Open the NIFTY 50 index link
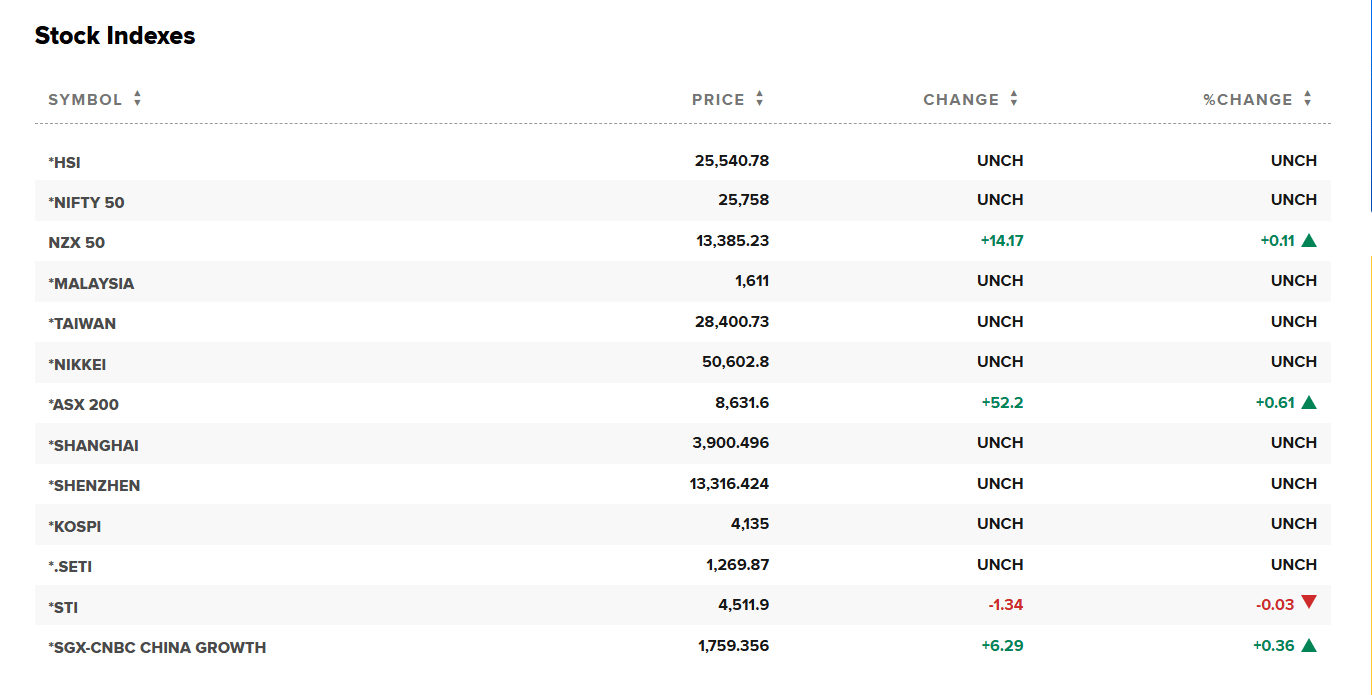 [x=87, y=203]
